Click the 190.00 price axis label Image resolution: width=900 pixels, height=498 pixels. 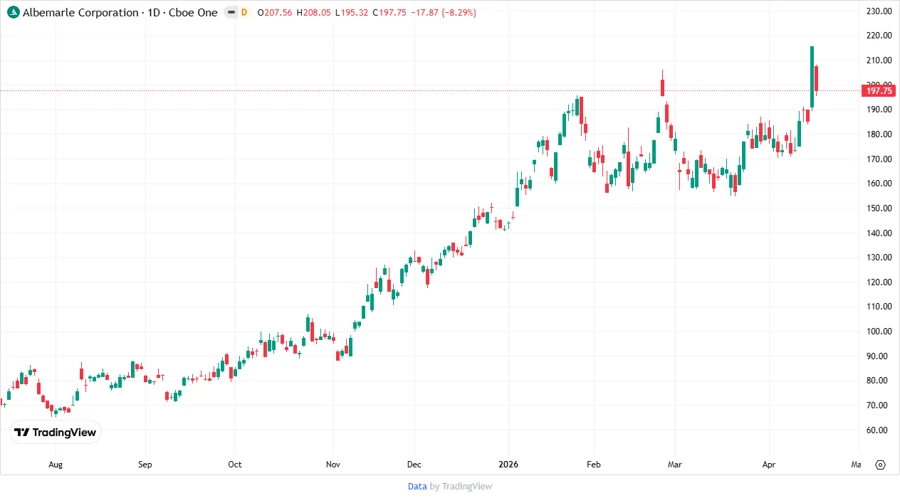pyautogui.click(x=879, y=110)
